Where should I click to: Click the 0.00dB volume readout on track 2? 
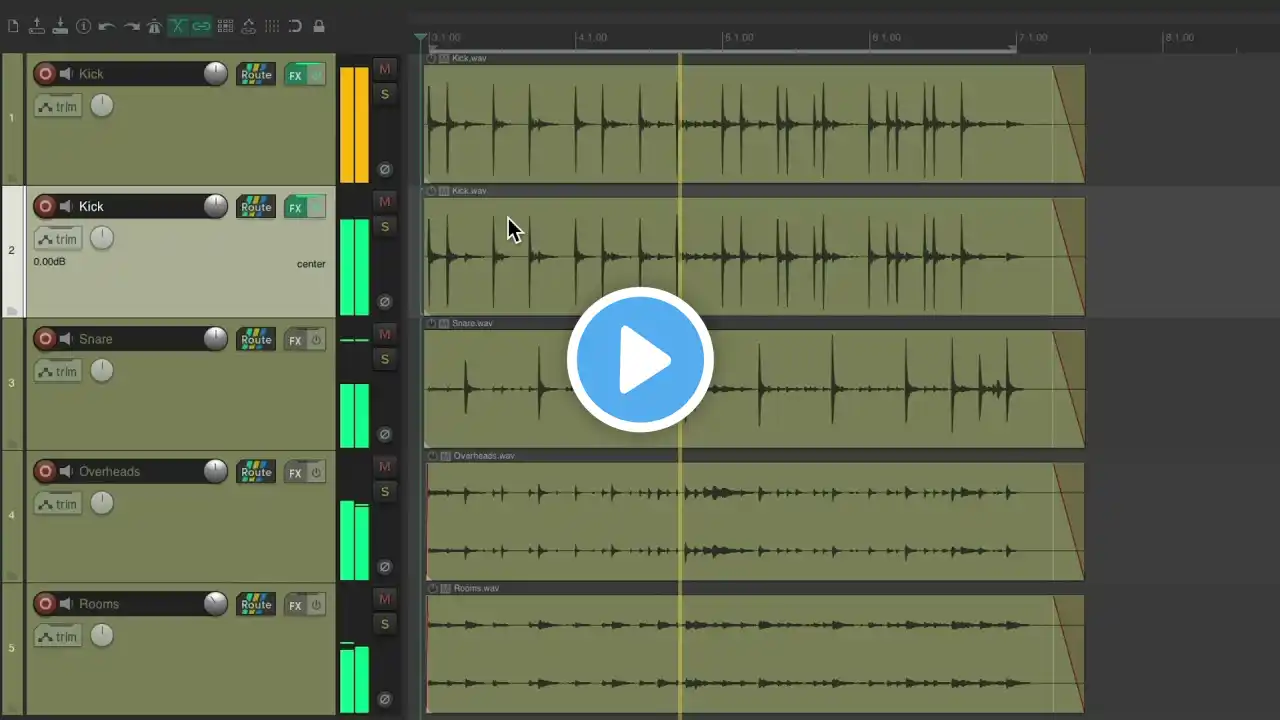[x=49, y=263]
